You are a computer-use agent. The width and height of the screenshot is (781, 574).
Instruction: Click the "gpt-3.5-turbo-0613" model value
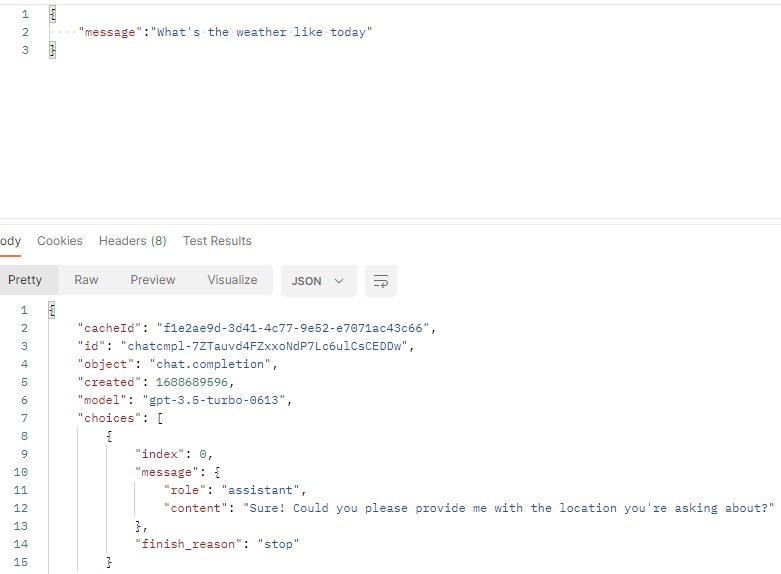(x=214, y=400)
